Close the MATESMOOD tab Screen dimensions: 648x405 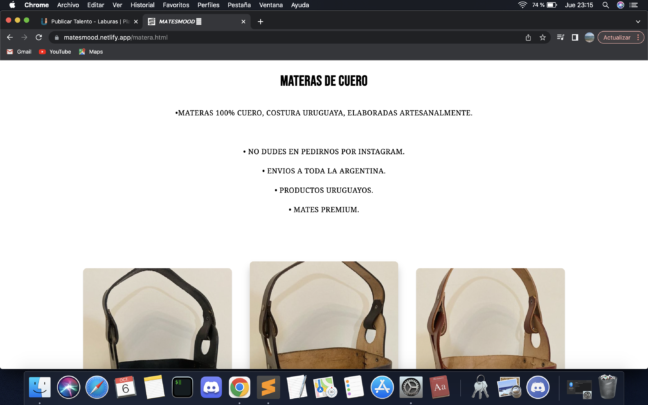[x=241, y=21]
